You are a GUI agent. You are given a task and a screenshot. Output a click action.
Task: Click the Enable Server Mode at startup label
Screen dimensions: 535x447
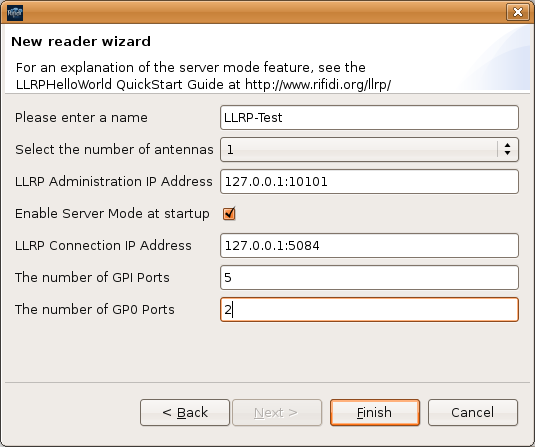[112, 214]
